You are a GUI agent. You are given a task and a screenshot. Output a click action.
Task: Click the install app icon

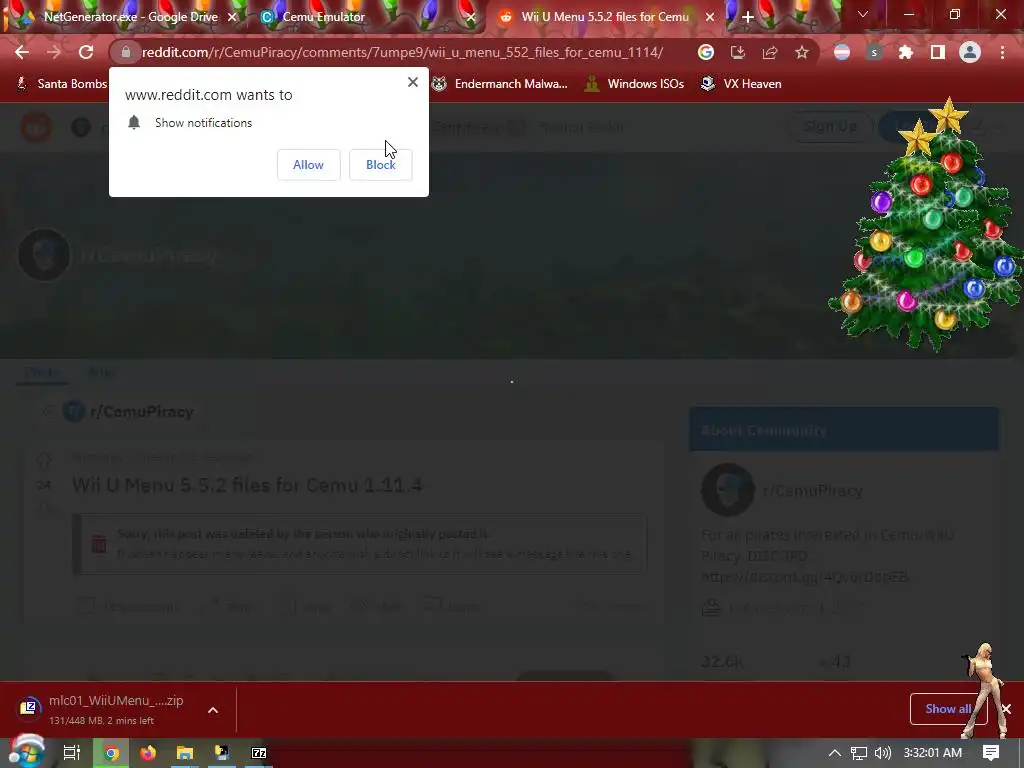(x=737, y=52)
